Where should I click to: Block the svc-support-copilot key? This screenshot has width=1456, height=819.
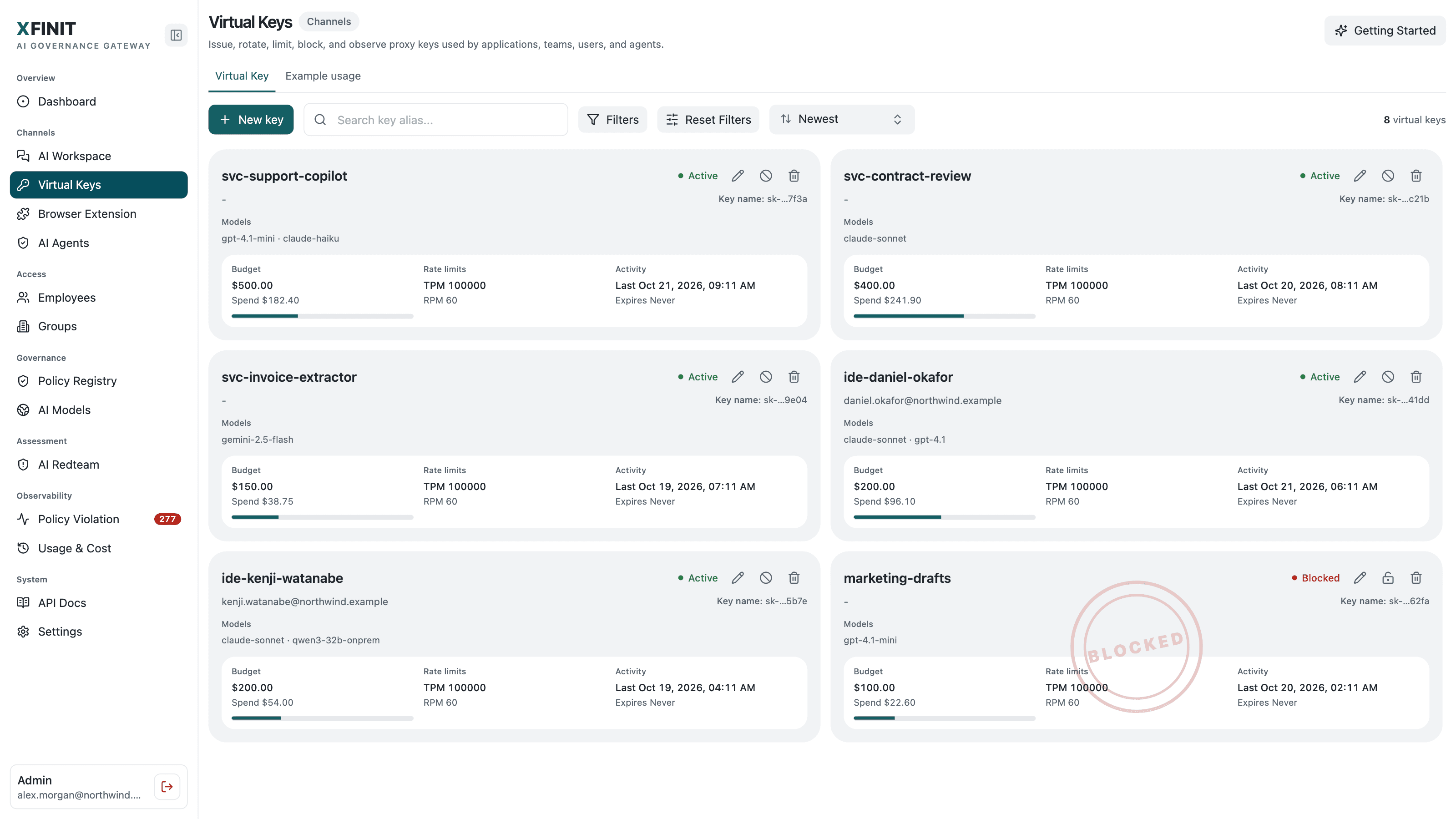coord(766,176)
